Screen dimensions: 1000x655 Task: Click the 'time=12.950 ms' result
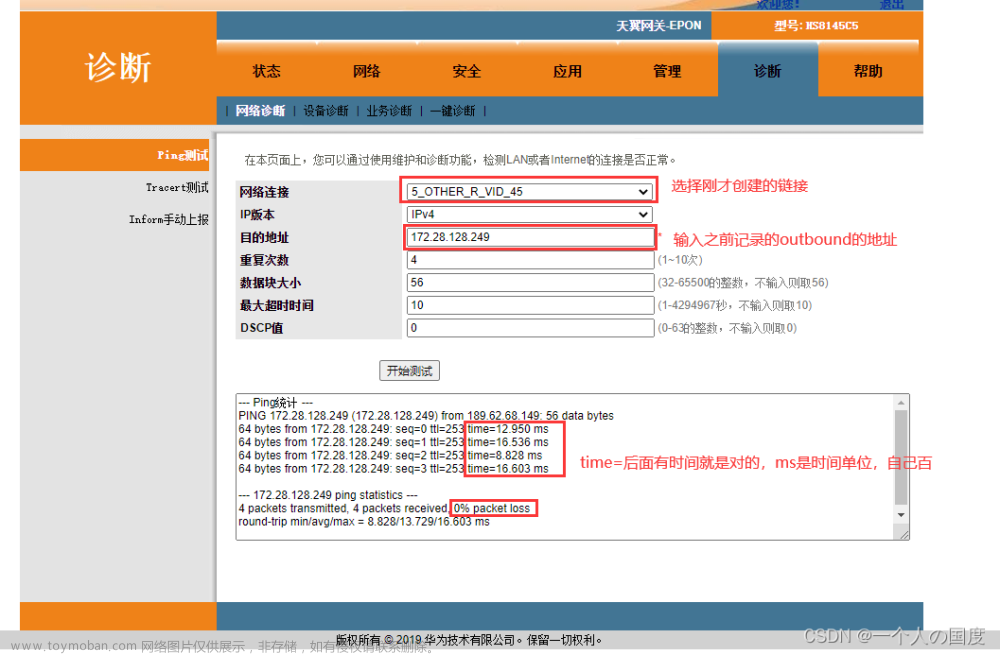tap(508, 429)
